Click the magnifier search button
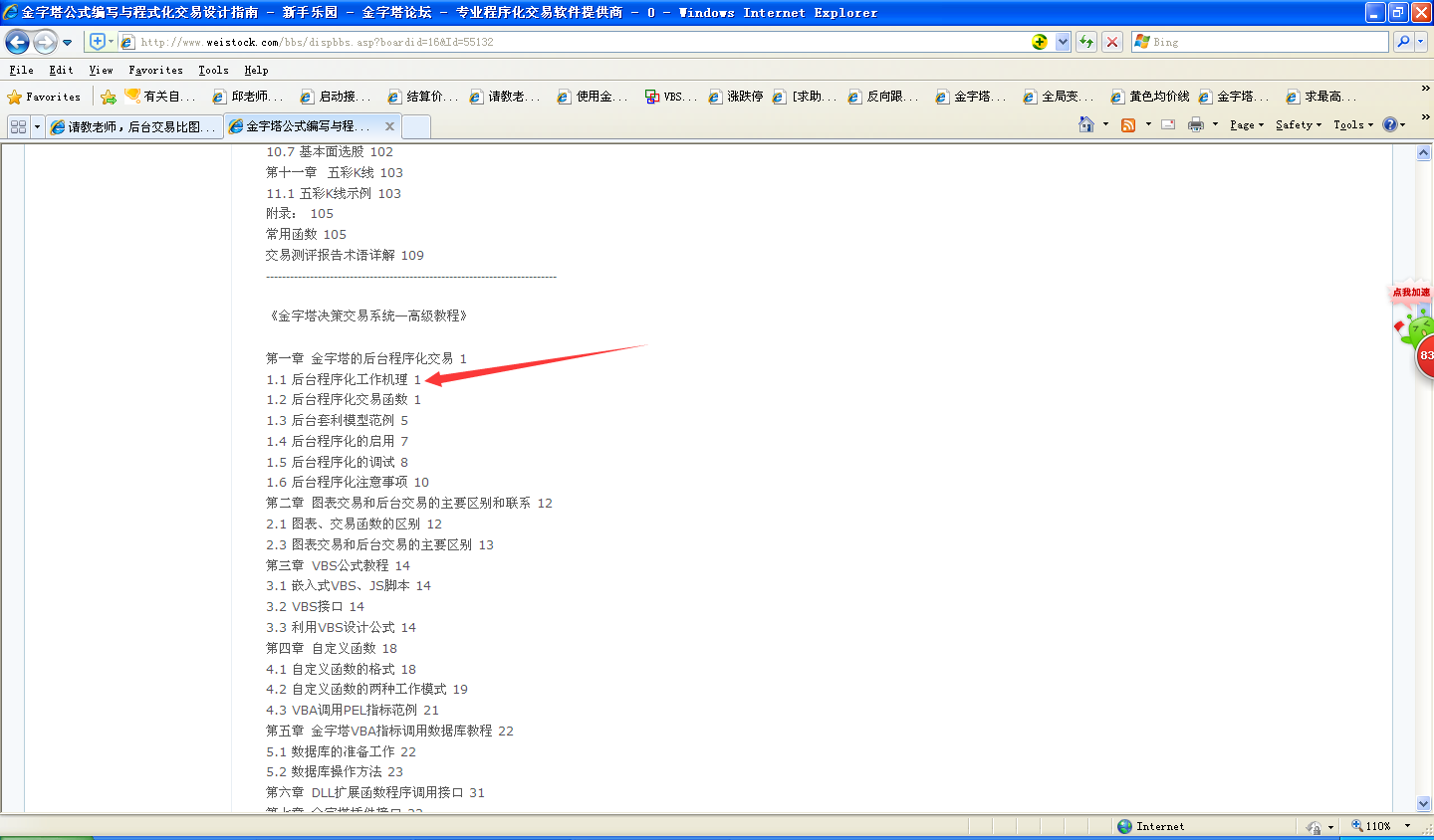The width and height of the screenshot is (1434, 840). click(1403, 42)
